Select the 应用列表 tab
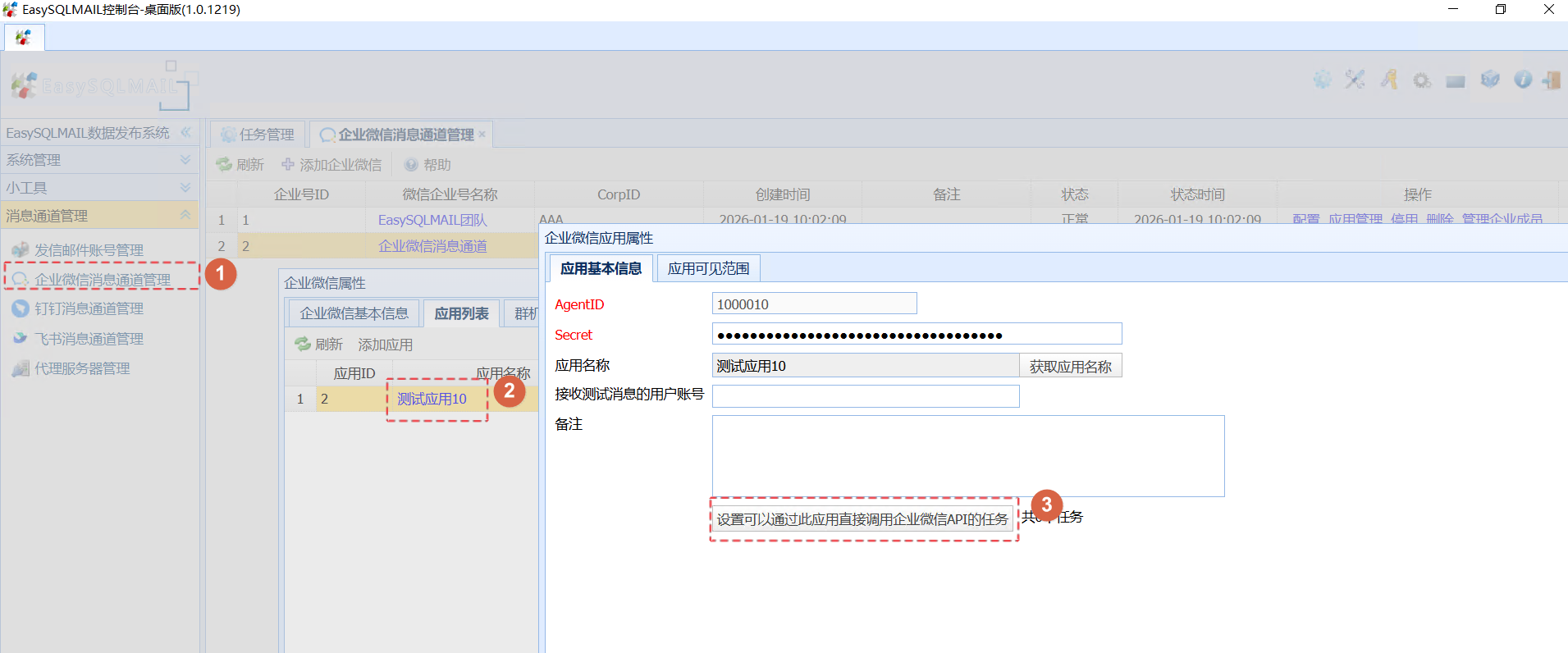 click(461, 313)
